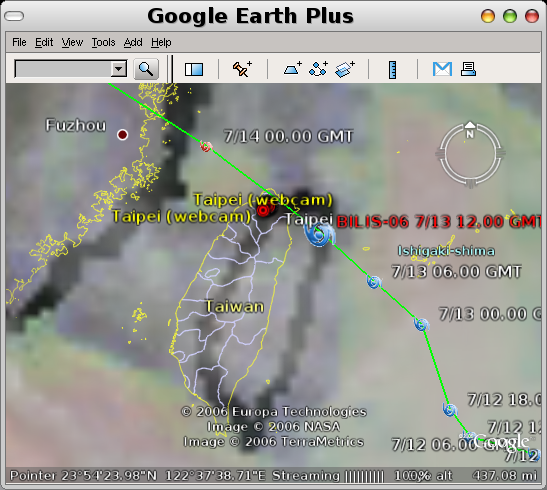Open the Help menu

[x=161, y=43]
